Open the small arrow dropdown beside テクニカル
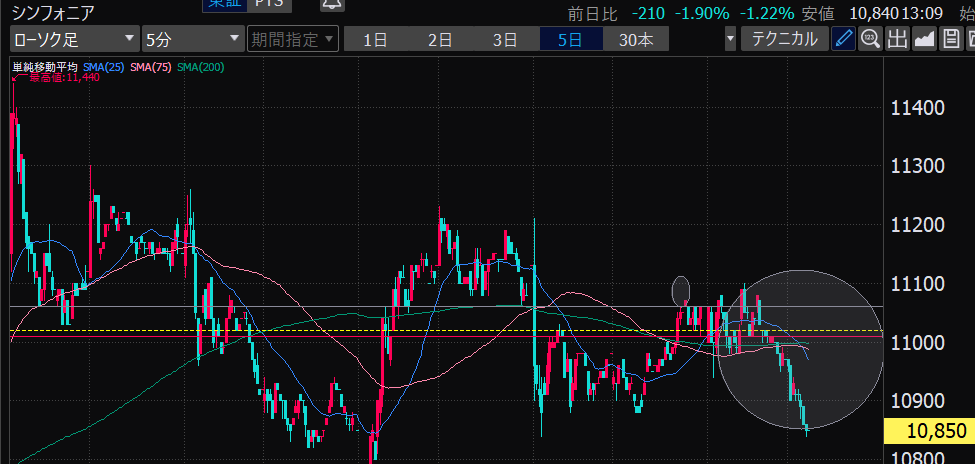Image resolution: width=975 pixels, height=464 pixels. [731, 40]
